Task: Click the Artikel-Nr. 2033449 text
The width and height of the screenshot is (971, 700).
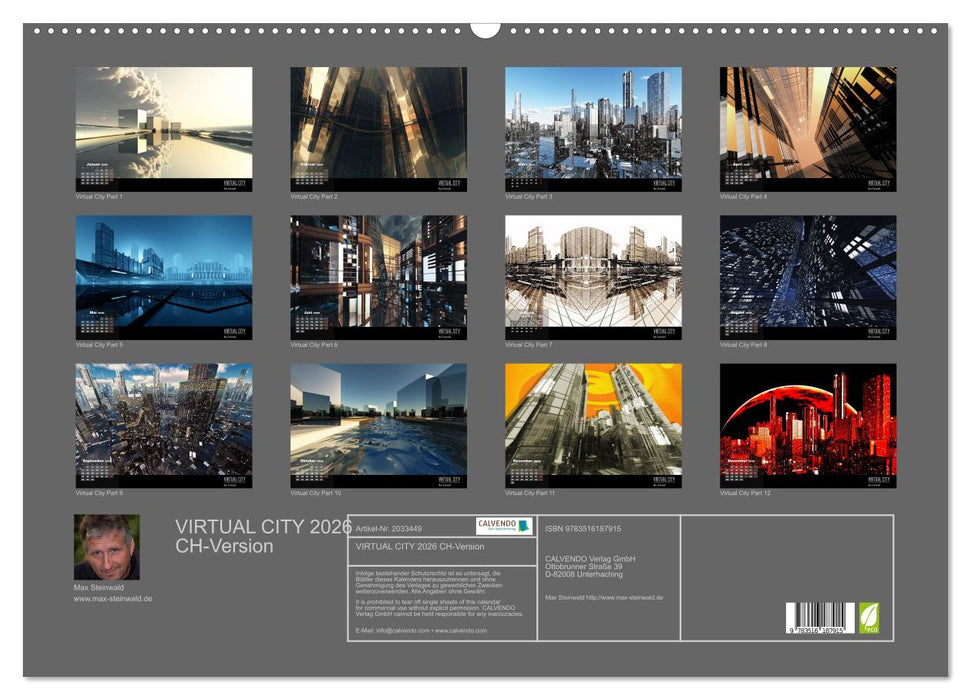Action: (390, 527)
